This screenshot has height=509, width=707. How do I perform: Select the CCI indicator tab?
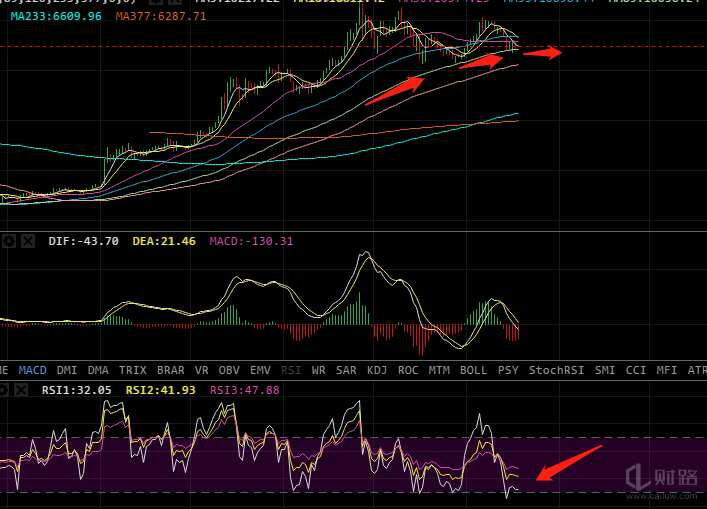click(635, 370)
